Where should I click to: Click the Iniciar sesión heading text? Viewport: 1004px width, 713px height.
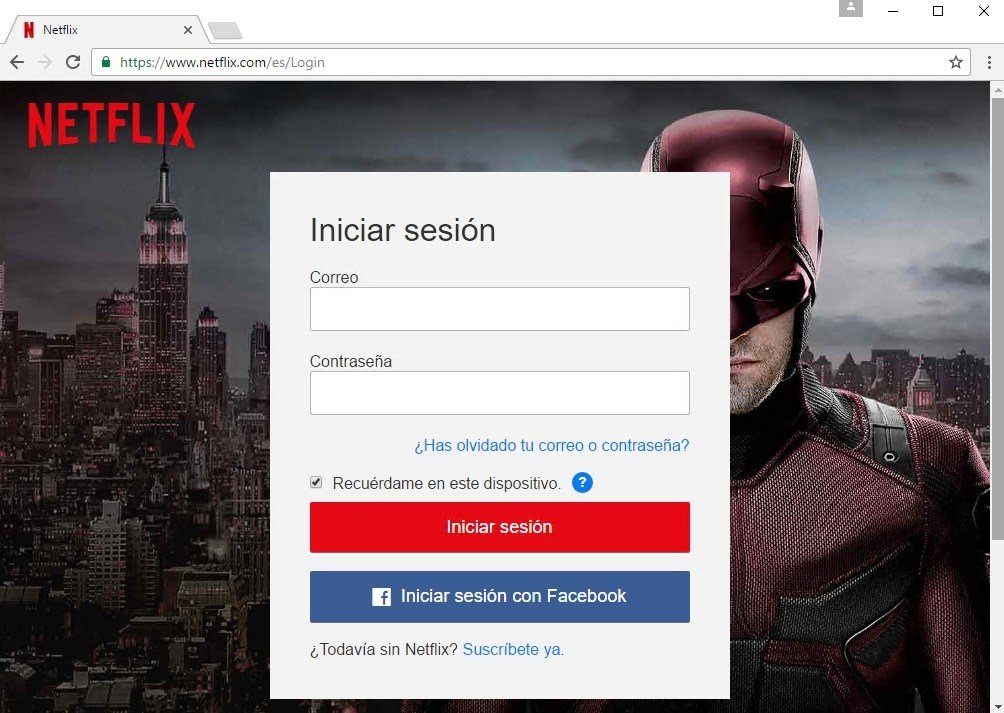(x=403, y=230)
